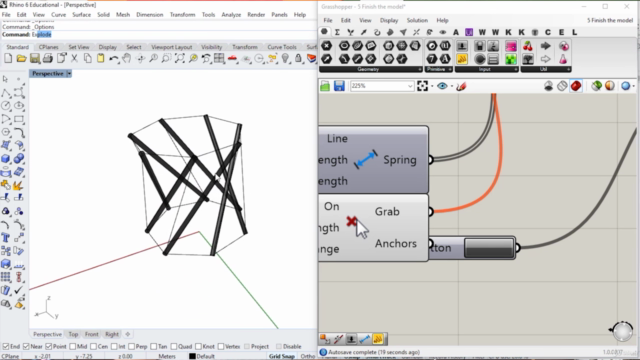Switch to the Top viewport tab
The height and width of the screenshot is (360, 640).
(73, 334)
